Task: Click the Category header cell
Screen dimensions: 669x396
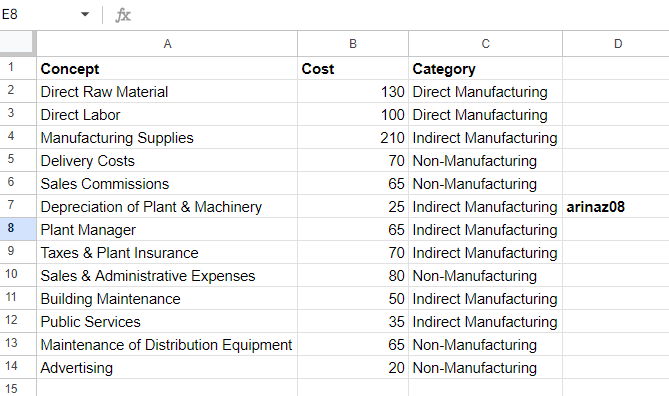Action: [x=486, y=69]
